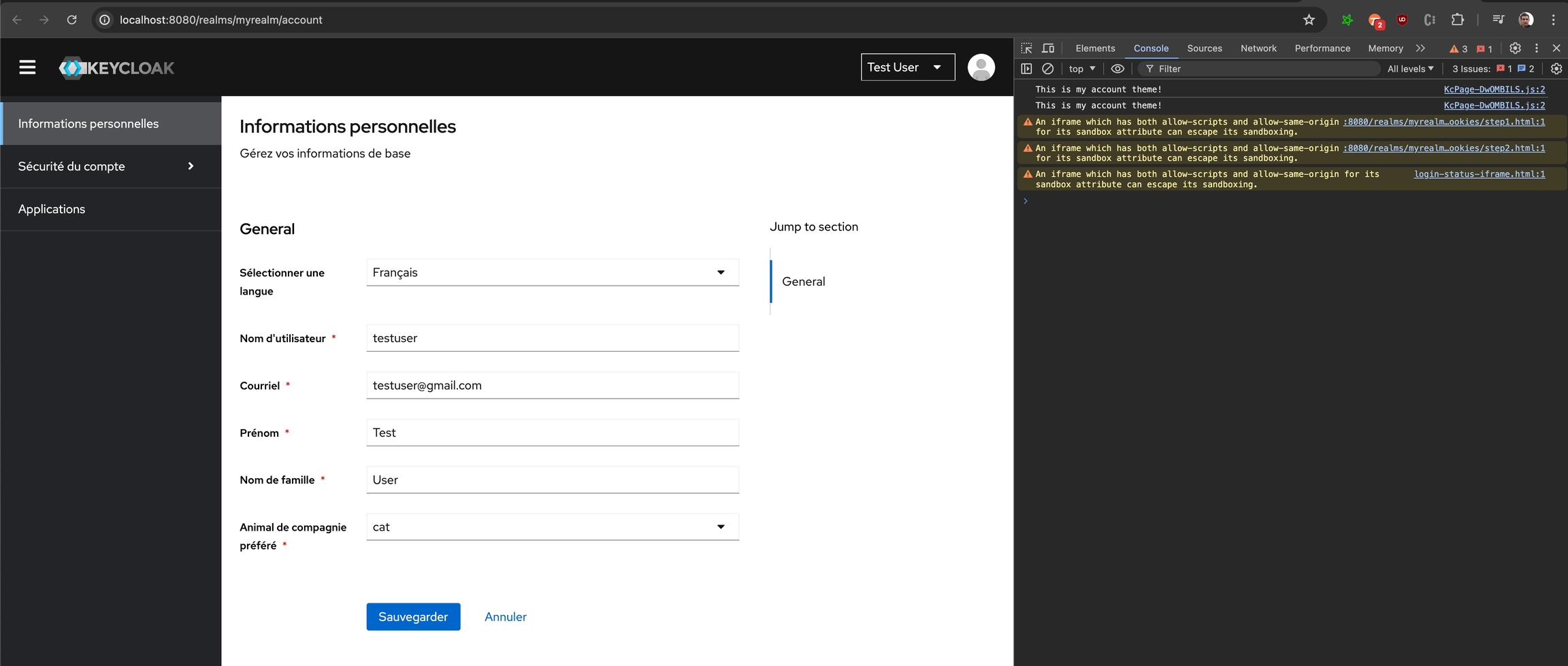1568x666 pixels.
Task: Activate the DevTools inspect element picker
Action: click(1026, 48)
